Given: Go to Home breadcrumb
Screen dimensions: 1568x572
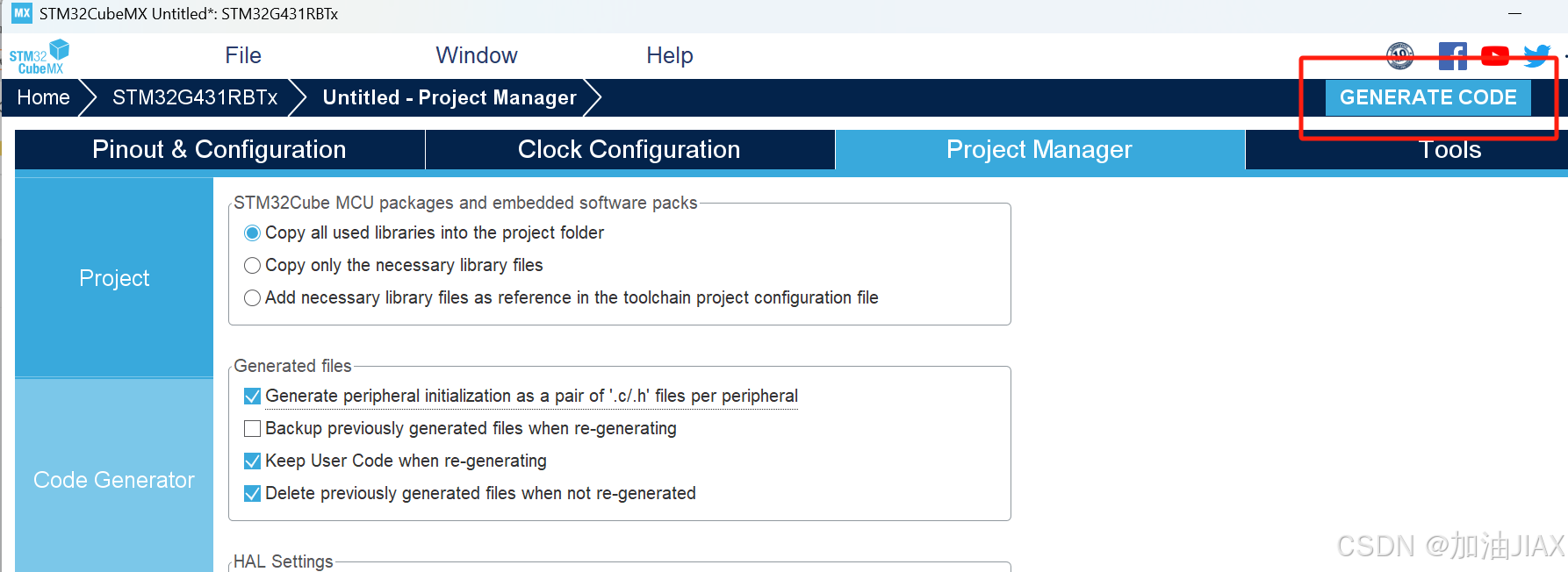Looking at the screenshot, I should tap(44, 97).
